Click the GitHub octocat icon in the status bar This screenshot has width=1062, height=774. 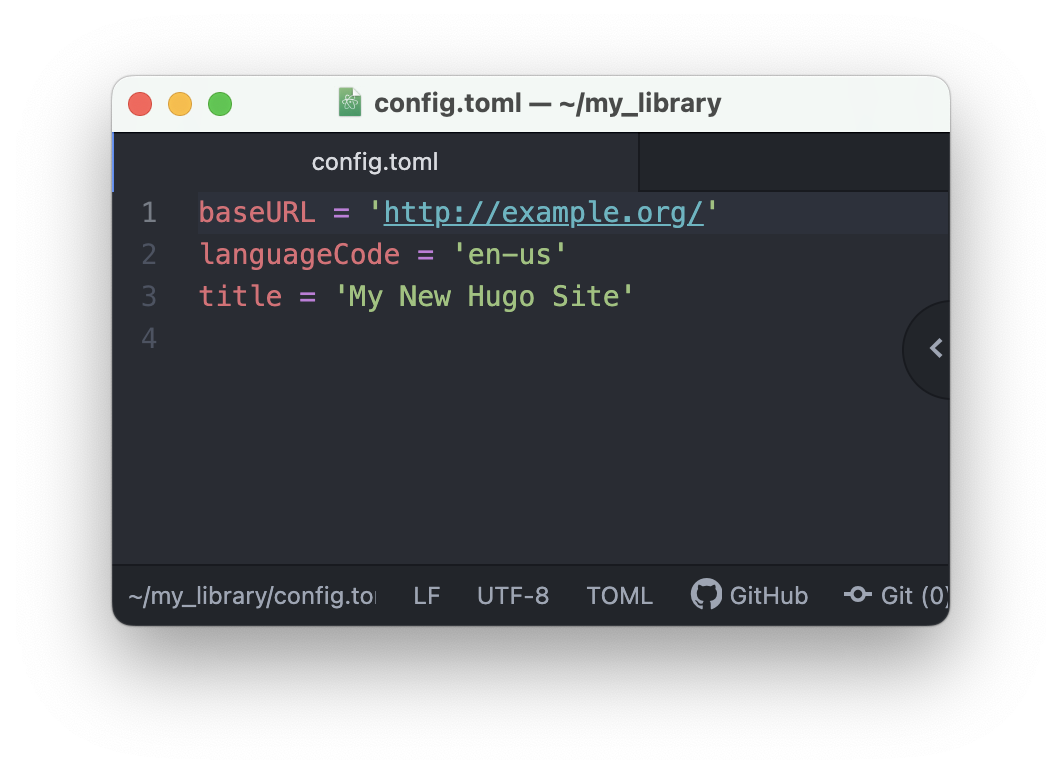[x=707, y=594]
